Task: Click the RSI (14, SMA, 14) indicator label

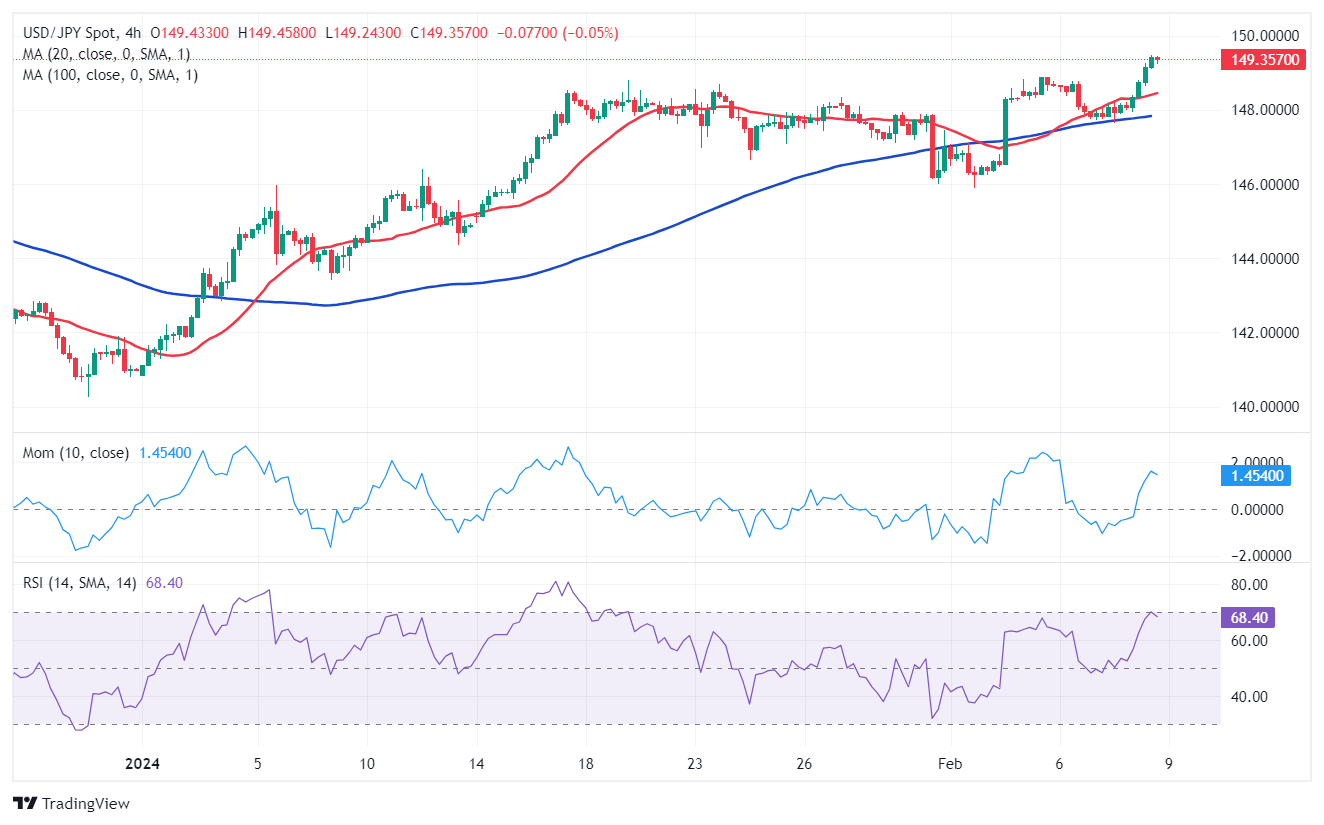Action: (x=83, y=583)
